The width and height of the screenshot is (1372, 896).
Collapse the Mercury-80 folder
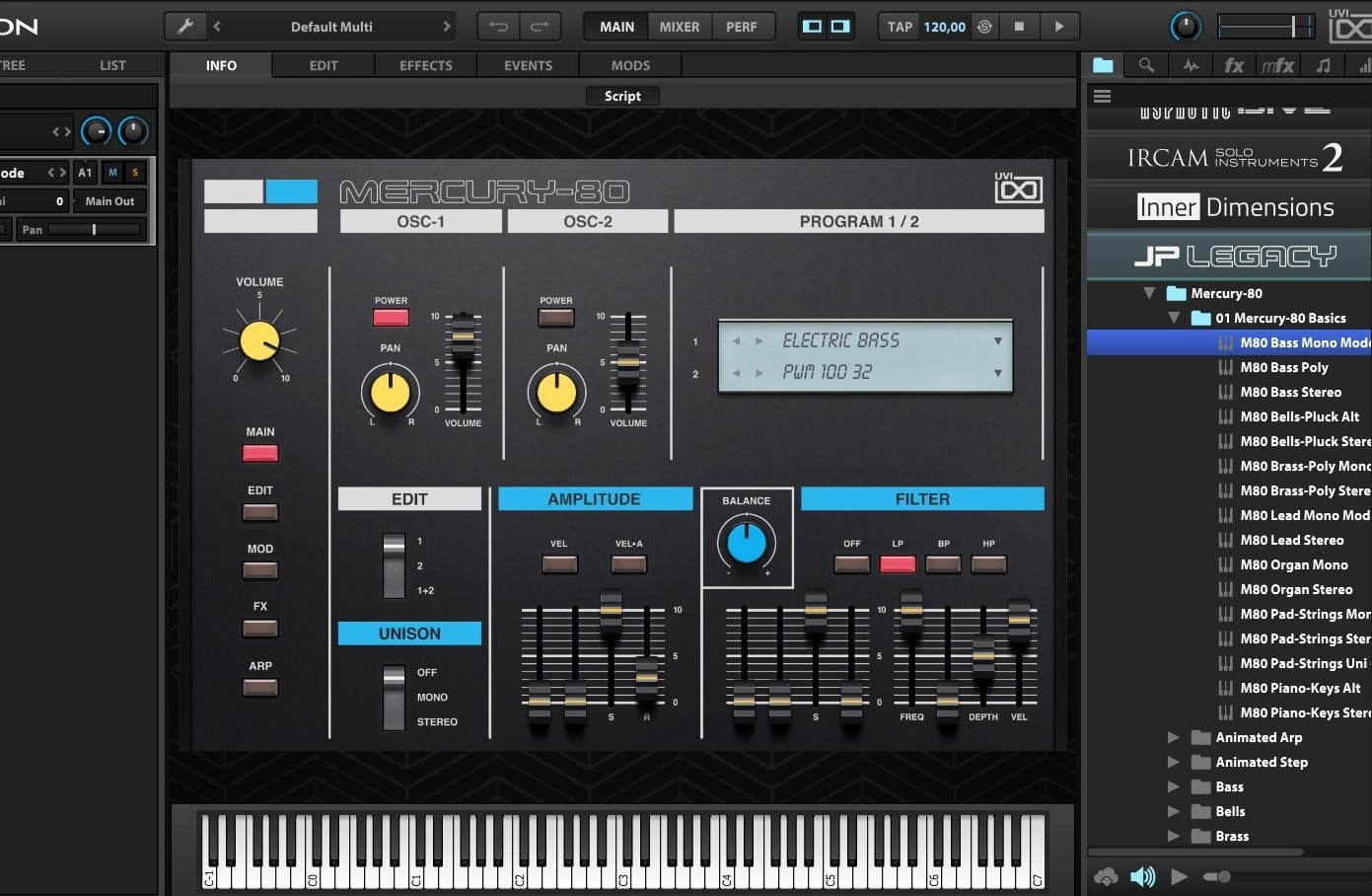(x=1149, y=293)
